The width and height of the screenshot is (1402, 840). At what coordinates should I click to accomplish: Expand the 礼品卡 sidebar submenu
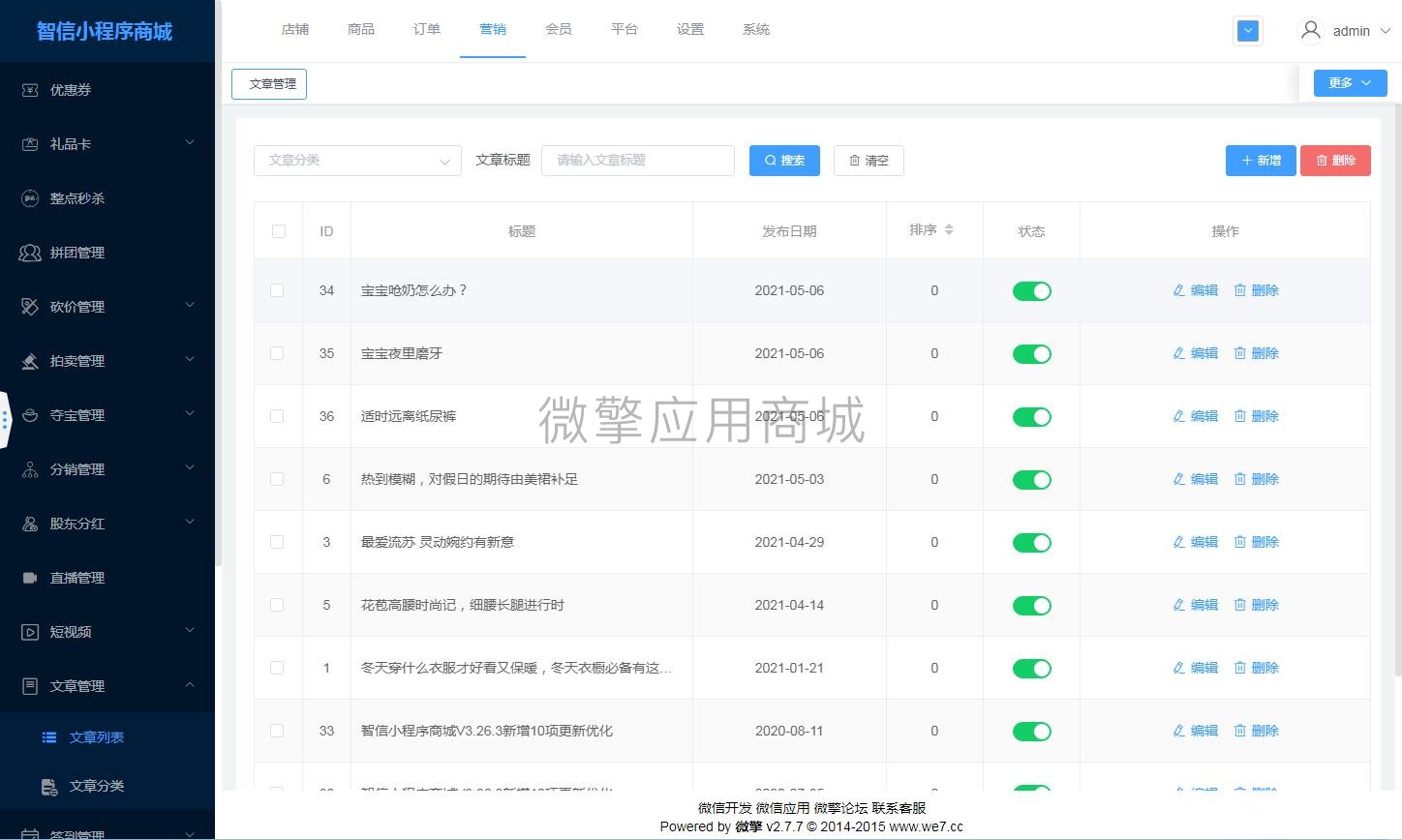(x=190, y=143)
